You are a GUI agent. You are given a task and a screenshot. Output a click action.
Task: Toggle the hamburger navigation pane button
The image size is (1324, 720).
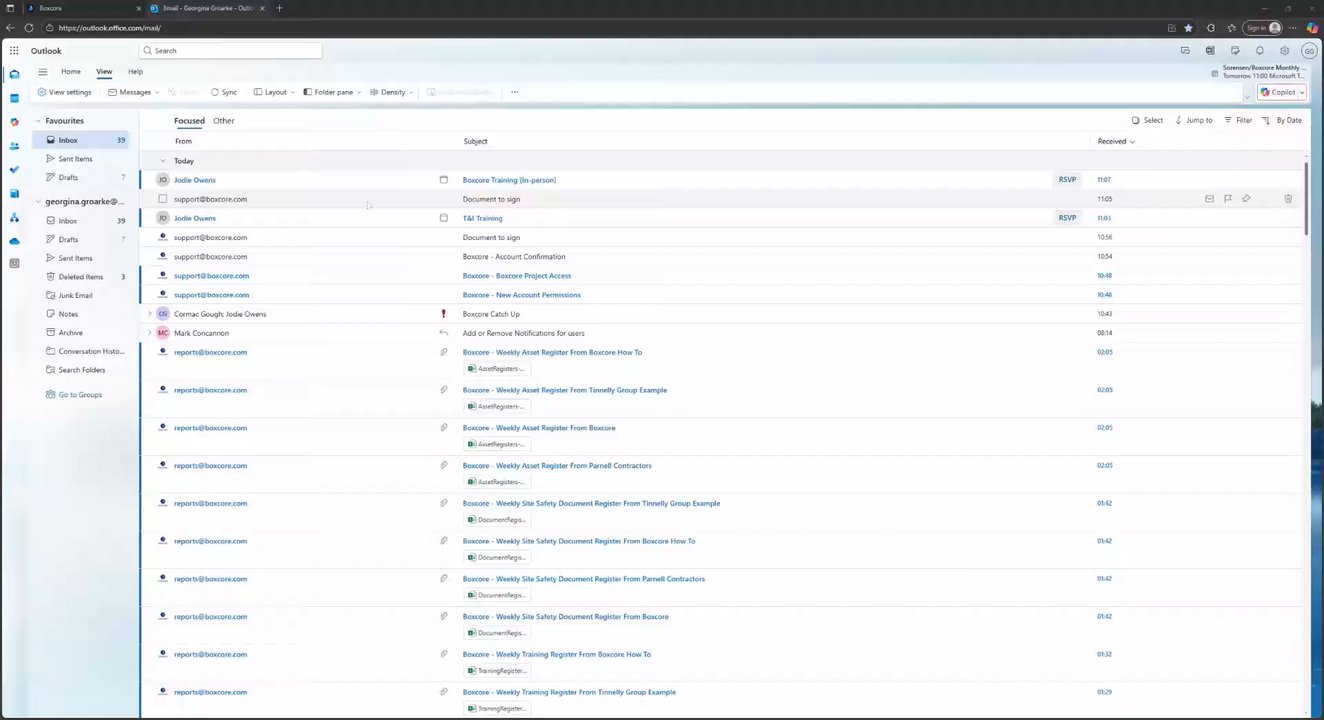tap(43, 72)
